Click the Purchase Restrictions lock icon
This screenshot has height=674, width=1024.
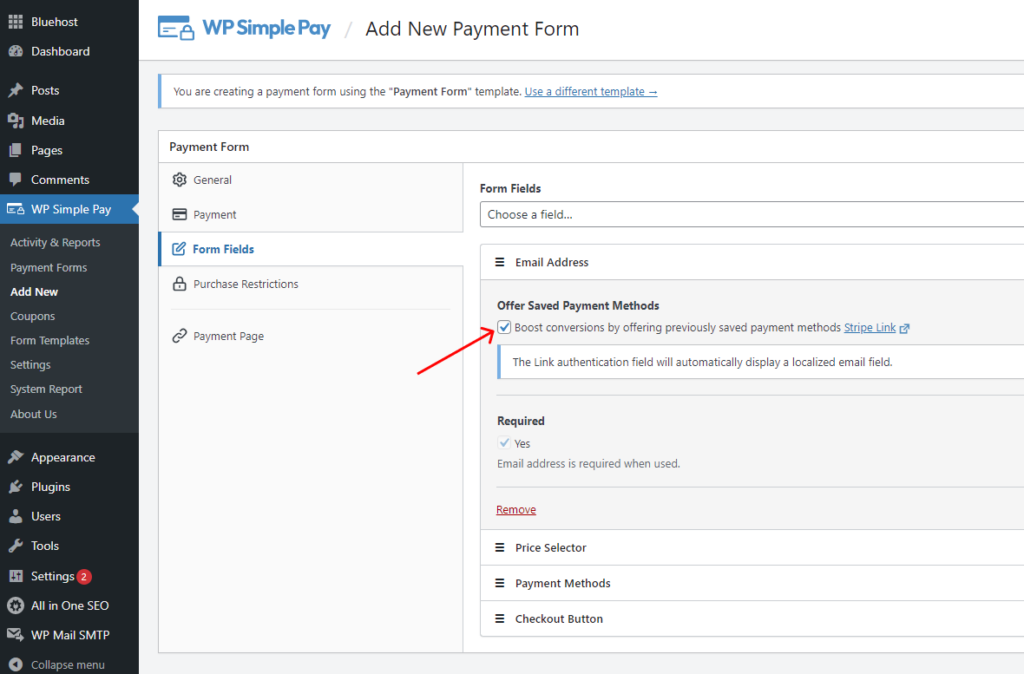pos(179,284)
